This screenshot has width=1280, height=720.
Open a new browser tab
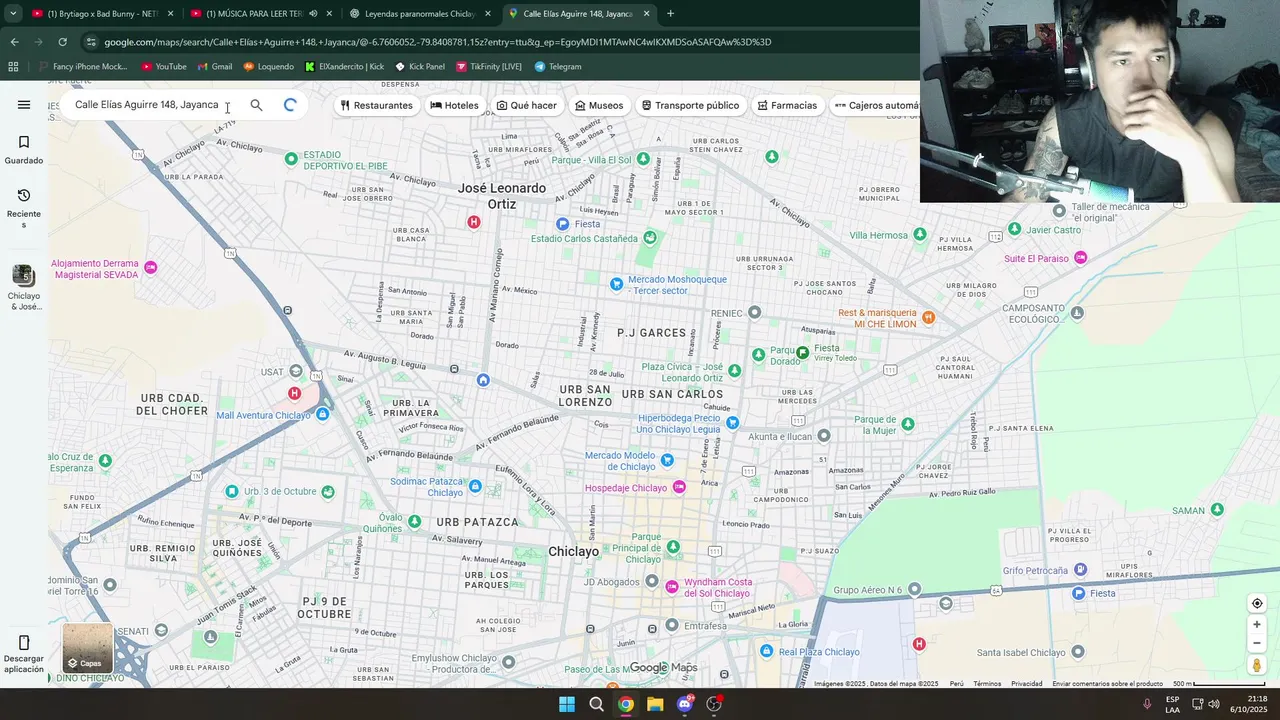(x=670, y=13)
